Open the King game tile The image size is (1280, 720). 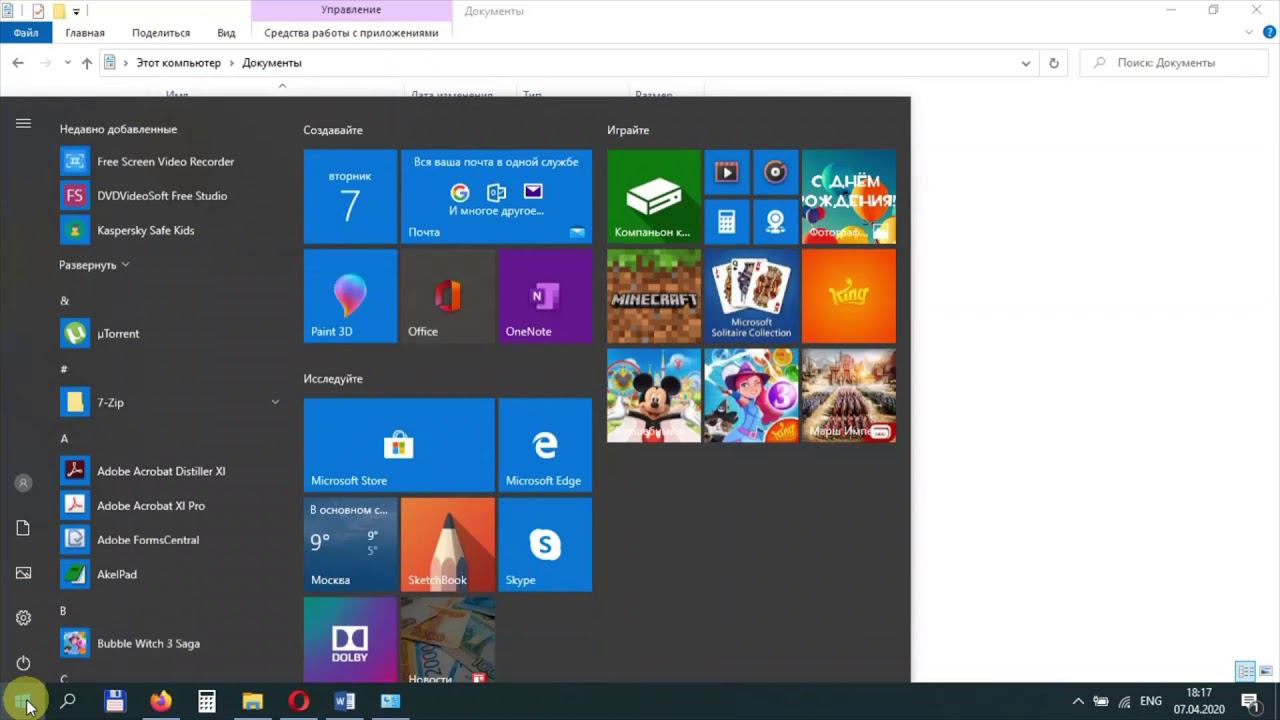849,296
